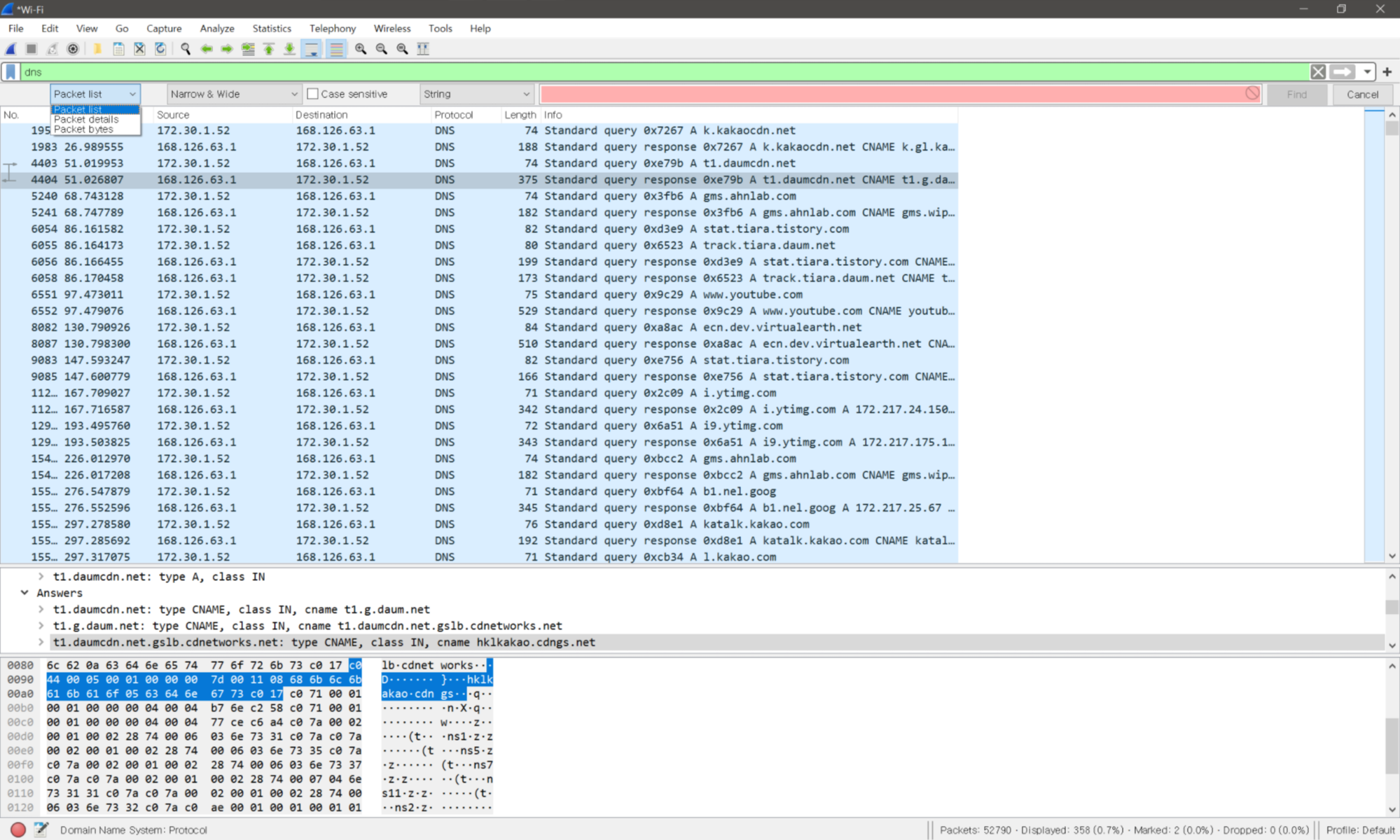The width and height of the screenshot is (1400, 840).
Task: Apply the display filter arrow
Action: pos(1343,72)
